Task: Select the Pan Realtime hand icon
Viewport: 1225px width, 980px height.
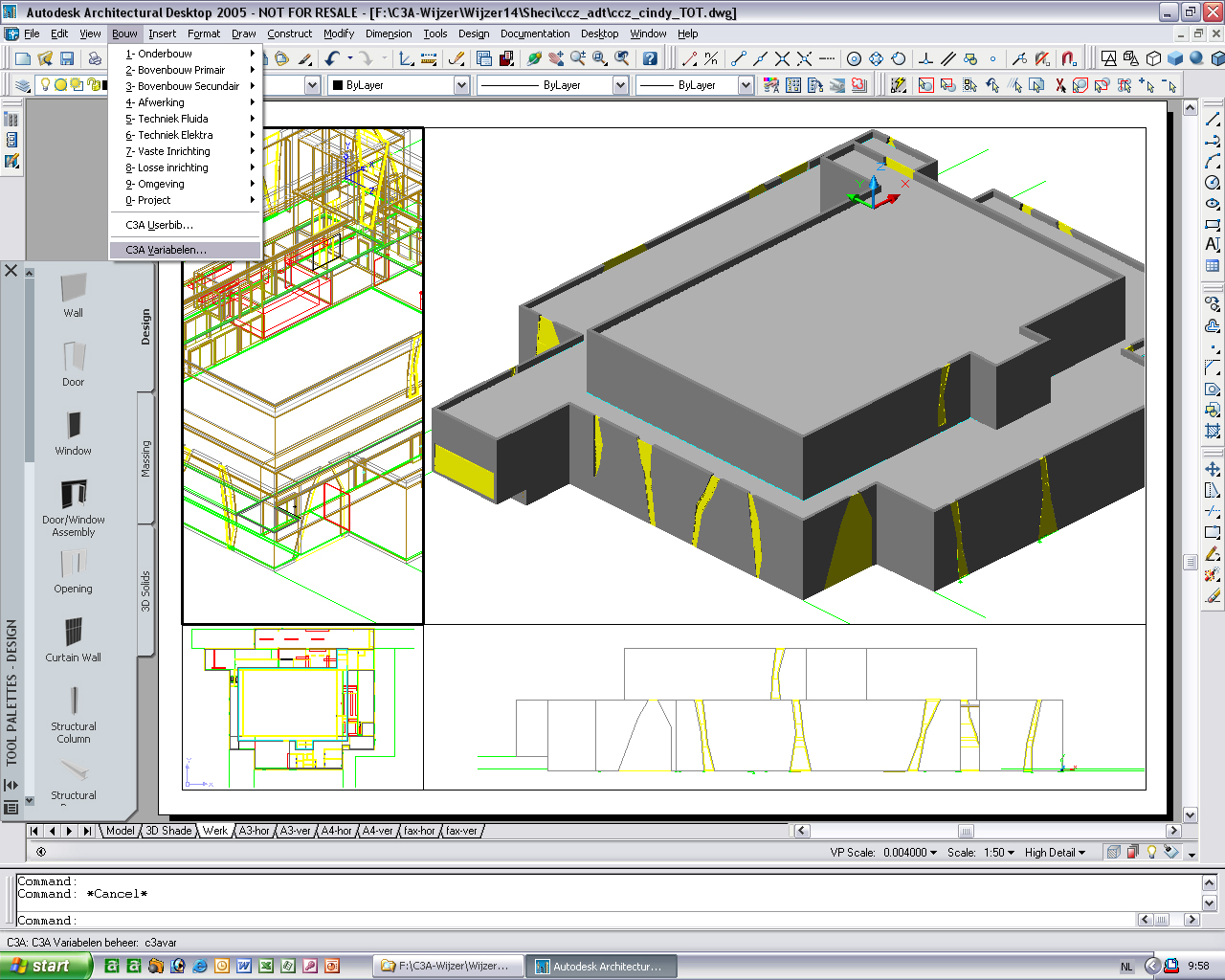Action: coord(556,58)
